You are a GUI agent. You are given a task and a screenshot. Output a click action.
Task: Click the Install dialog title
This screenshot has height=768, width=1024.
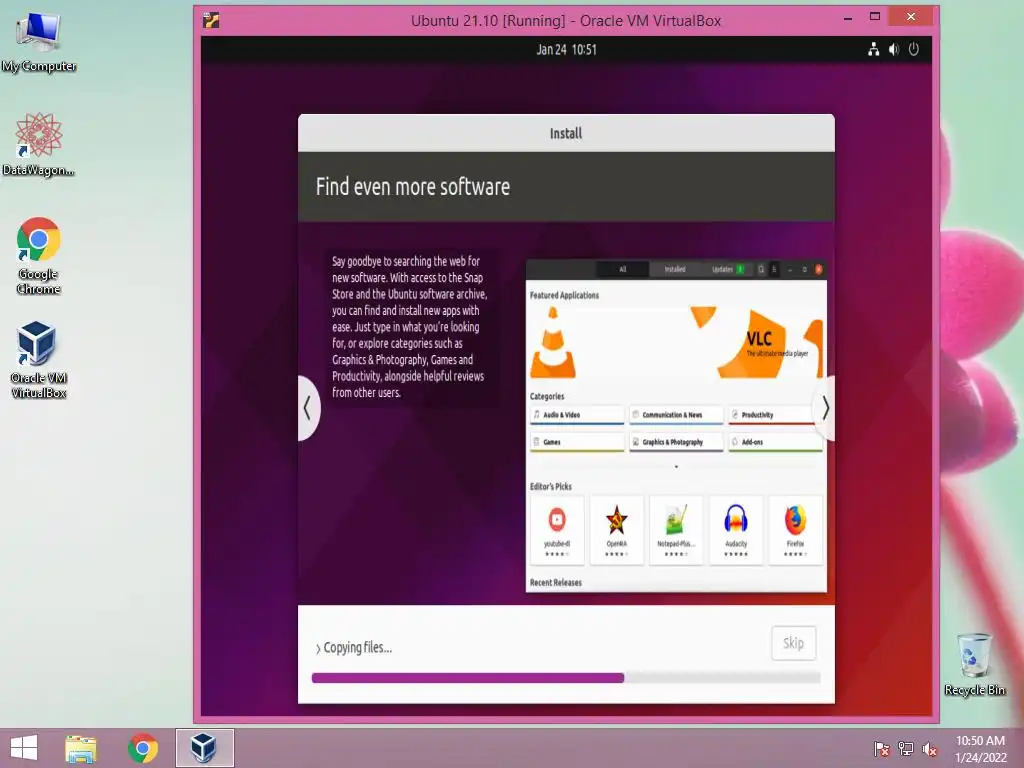(x=566, y=133)
